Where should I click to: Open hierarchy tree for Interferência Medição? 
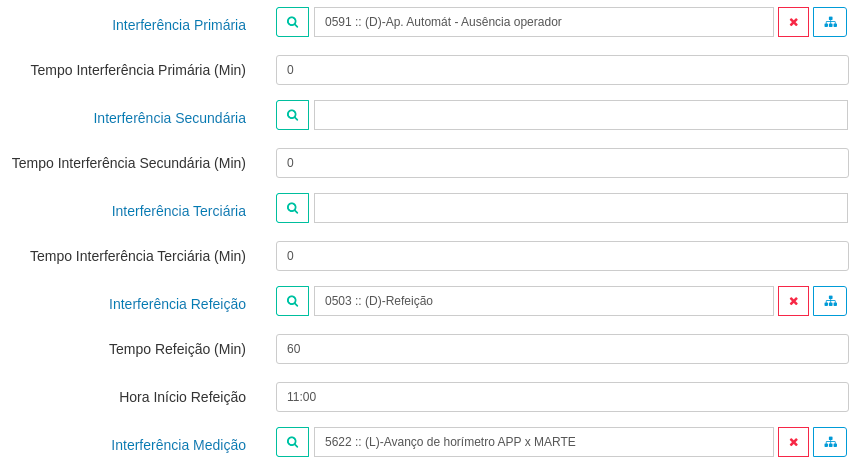pyautogui.click(x=830, y=442)
